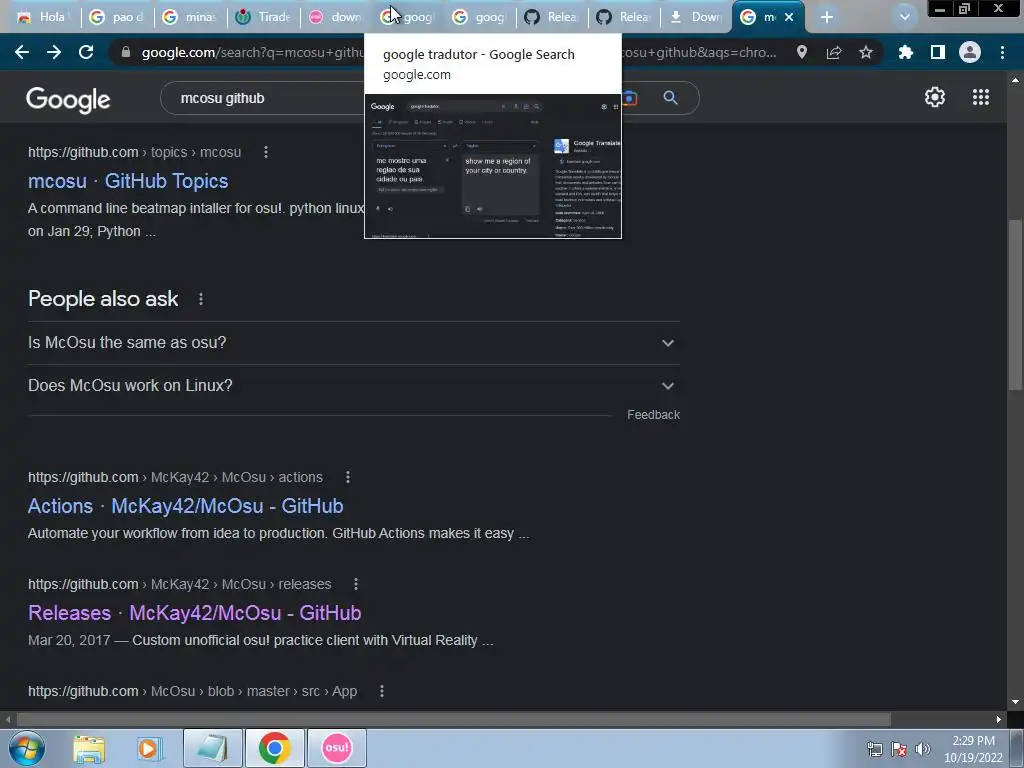
Task: Switch to the 'Tirade' tab
Action: point(264,17)
